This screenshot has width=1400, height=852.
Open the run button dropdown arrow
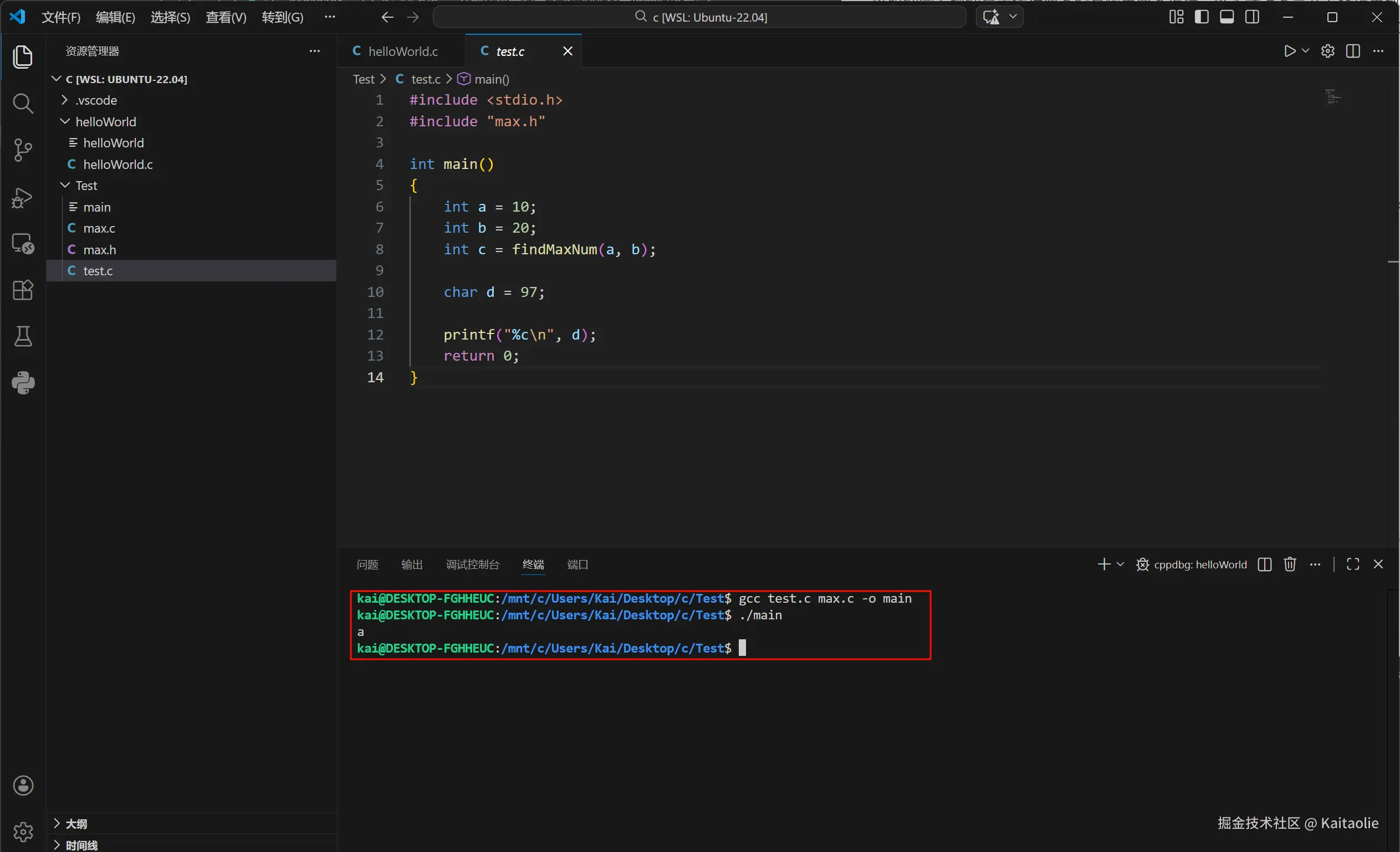tap(1306, 50)
